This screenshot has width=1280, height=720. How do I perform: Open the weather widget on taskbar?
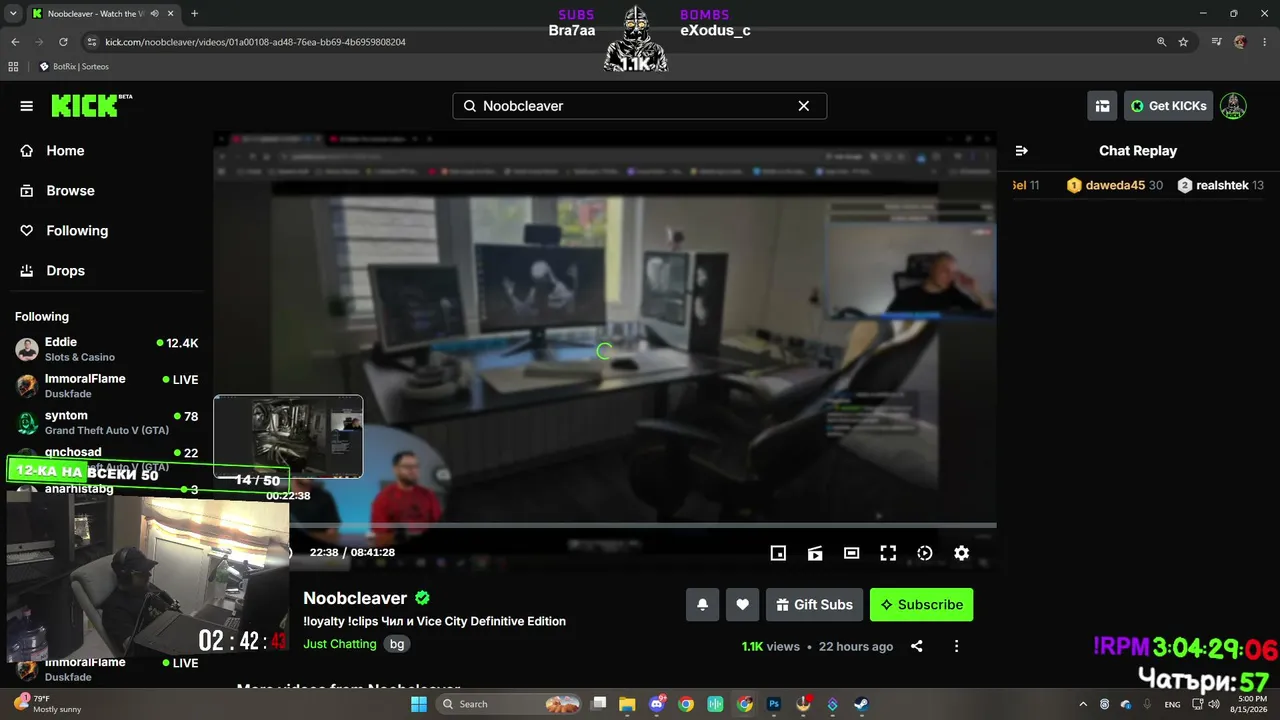[46, 704]
